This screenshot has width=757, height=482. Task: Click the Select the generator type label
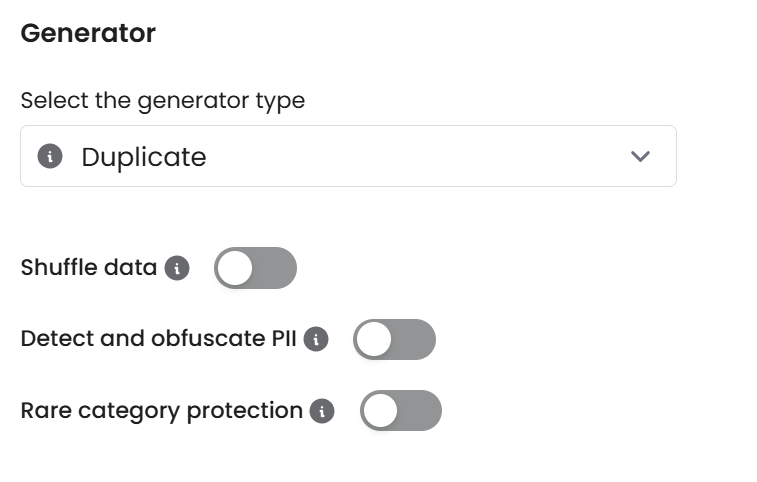click(163, 101)
